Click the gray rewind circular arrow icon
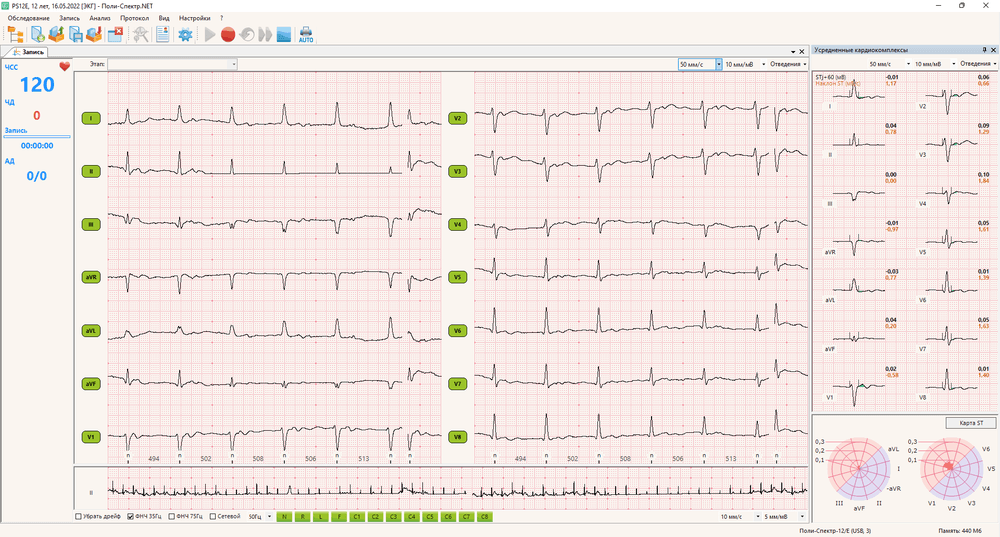 click(x=247, y=34)
